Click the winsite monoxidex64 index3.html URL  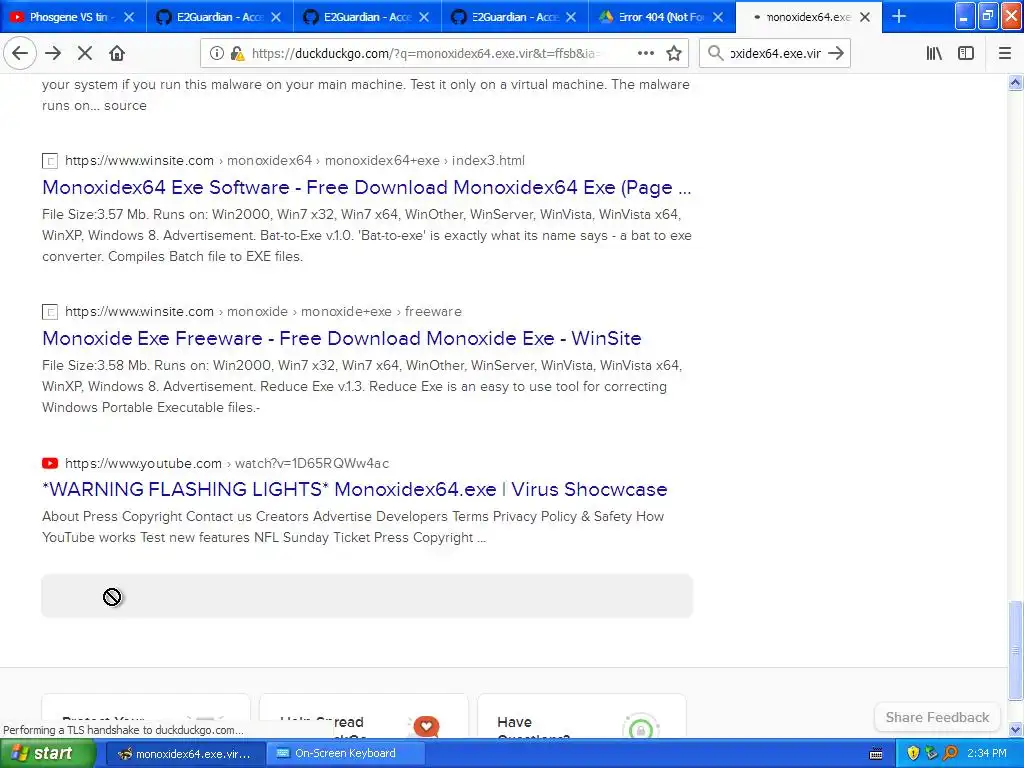pyautogui.click(x=295, y=161)
